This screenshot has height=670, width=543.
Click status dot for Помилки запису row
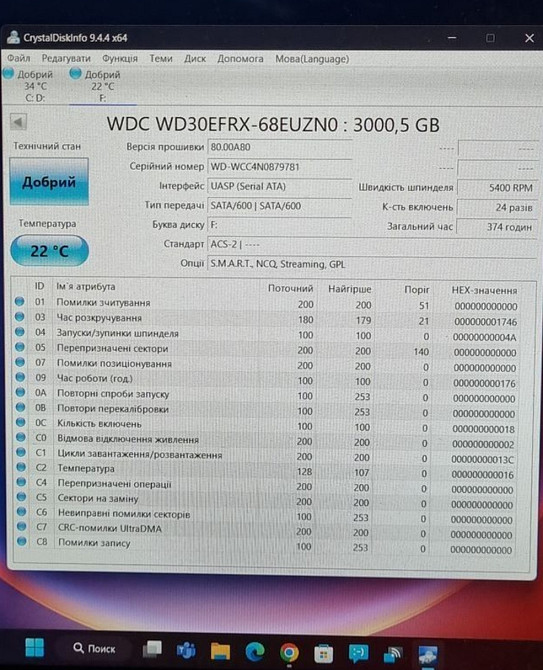pyautogui.click(x=22, y=542)
